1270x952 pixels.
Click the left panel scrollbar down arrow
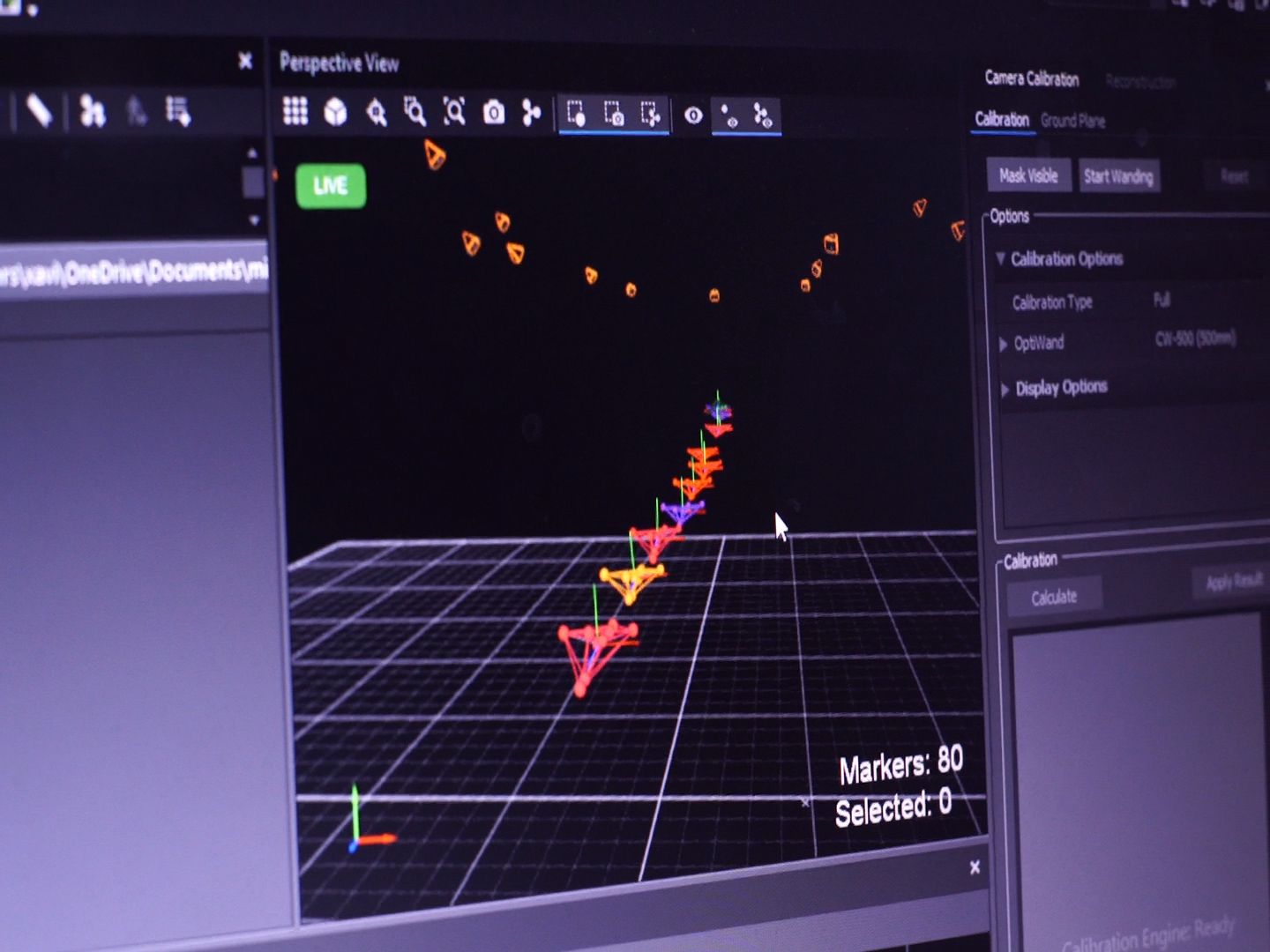(x=254, y=220)
